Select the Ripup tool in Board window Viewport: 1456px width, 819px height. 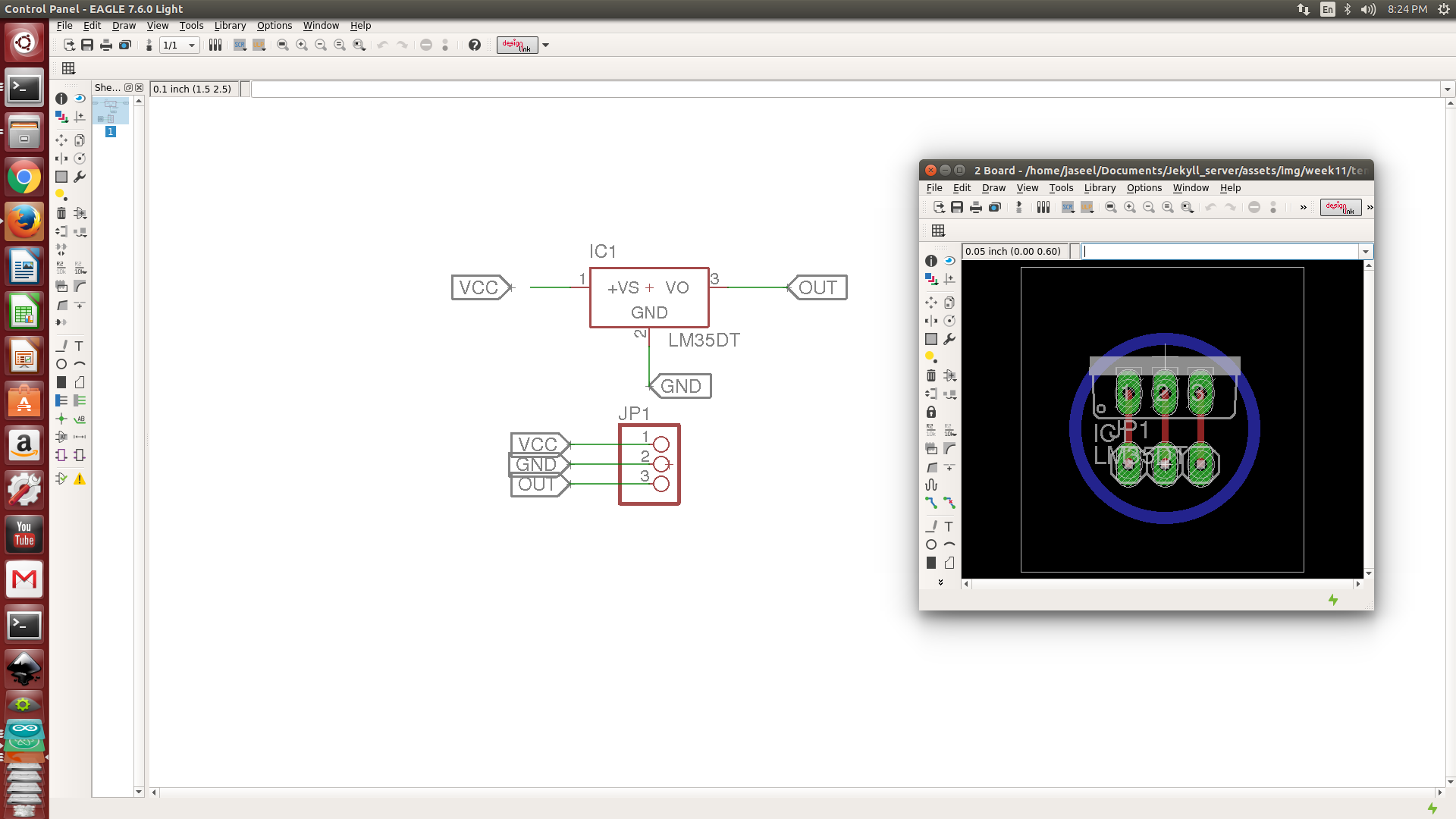(949, 503)
